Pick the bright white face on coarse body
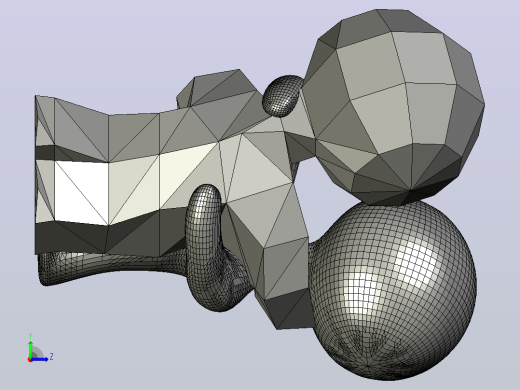The height and width of the screenshot is (390, 520). click(81, 193)
